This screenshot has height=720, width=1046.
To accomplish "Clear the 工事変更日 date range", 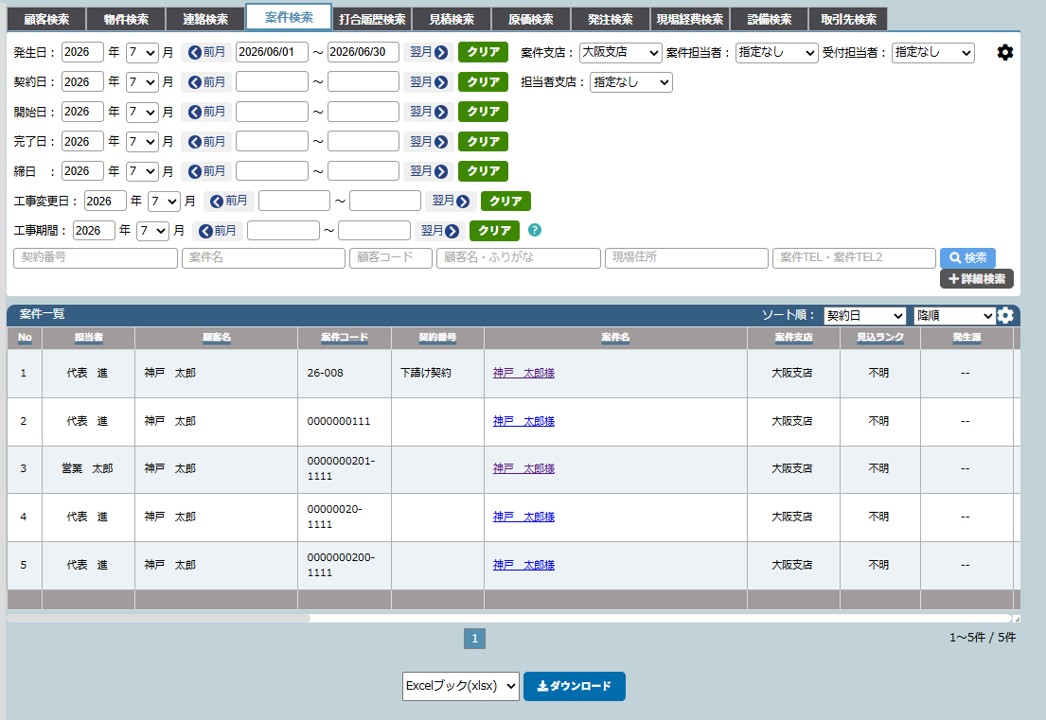I will pyautogui.click(x=506, y=201).
